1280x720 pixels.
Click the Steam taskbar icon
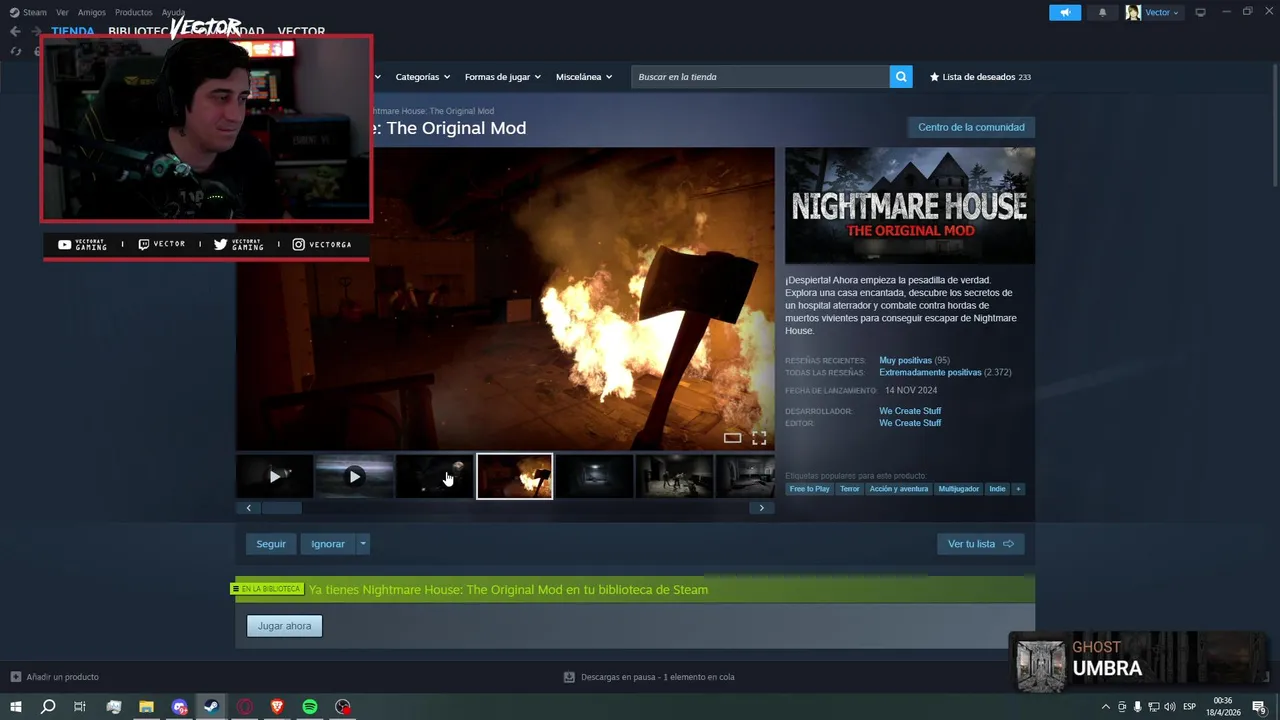(211, 707)
